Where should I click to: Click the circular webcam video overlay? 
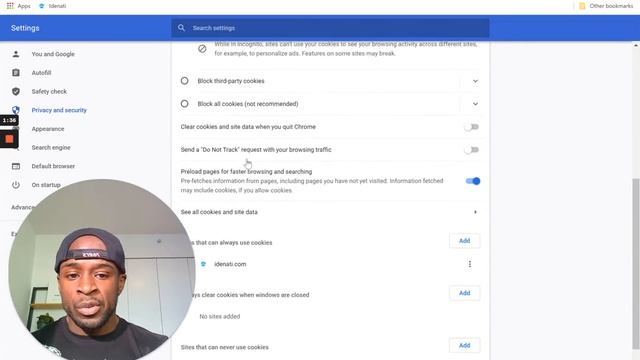pos(102,269)
